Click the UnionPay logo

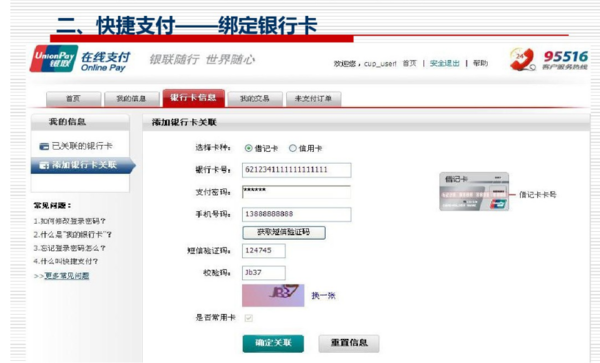click(54, 59)
